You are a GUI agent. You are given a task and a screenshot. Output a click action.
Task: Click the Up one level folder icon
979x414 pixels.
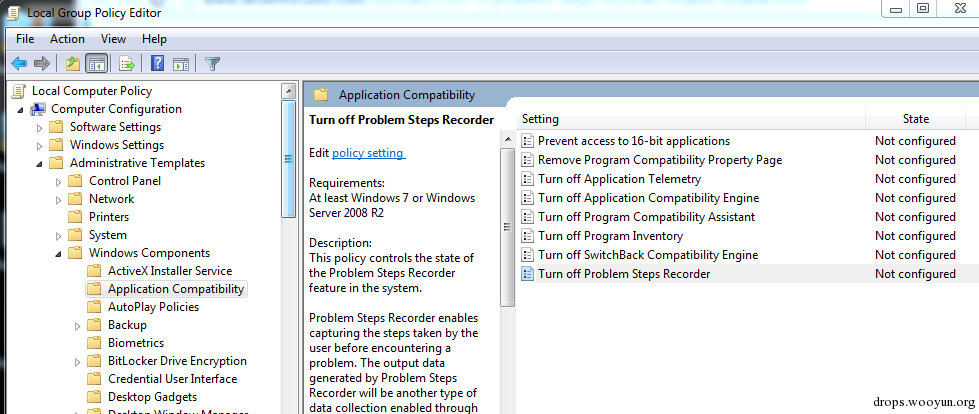[74, 63]
